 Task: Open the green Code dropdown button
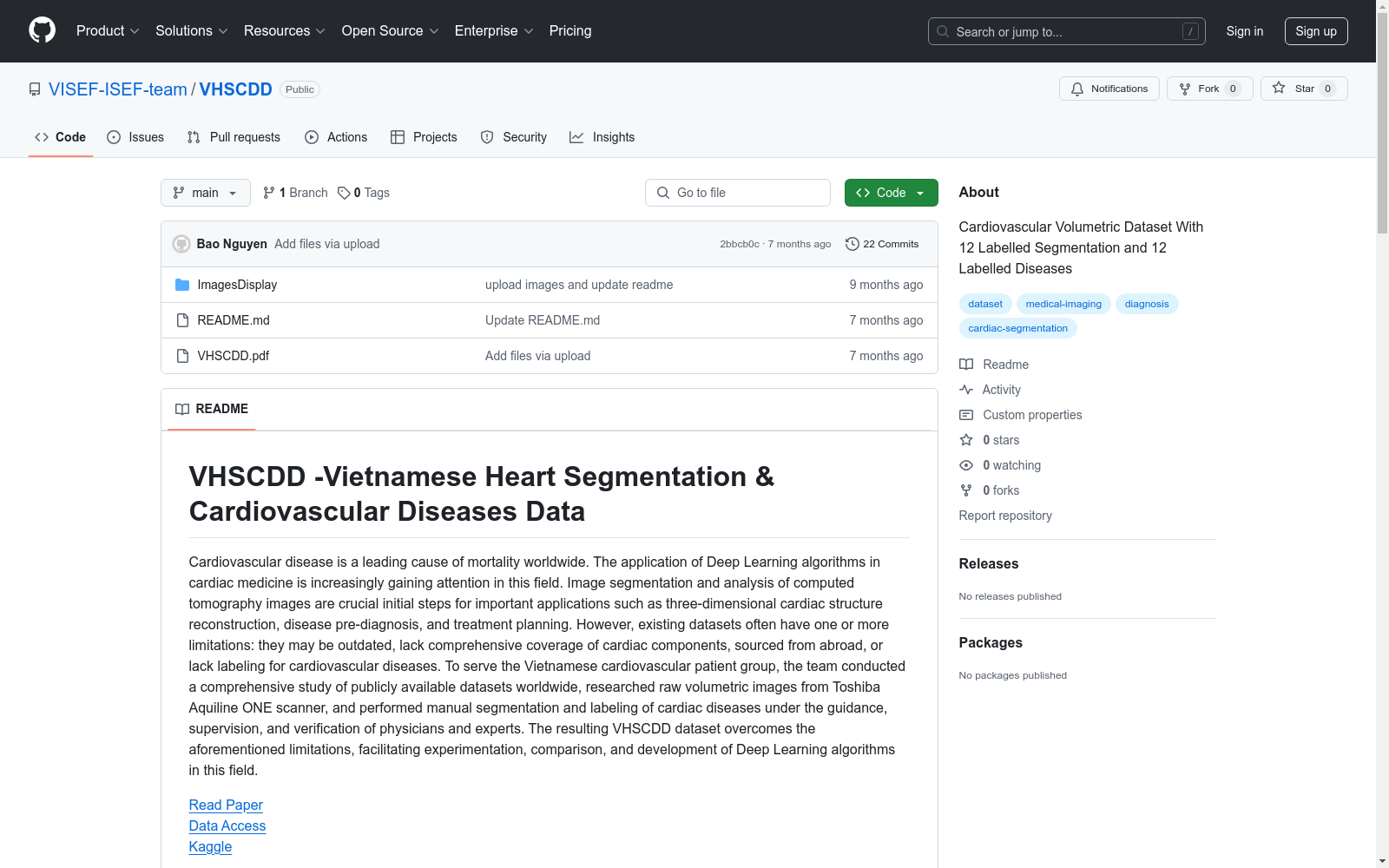[x=891, y=193]
